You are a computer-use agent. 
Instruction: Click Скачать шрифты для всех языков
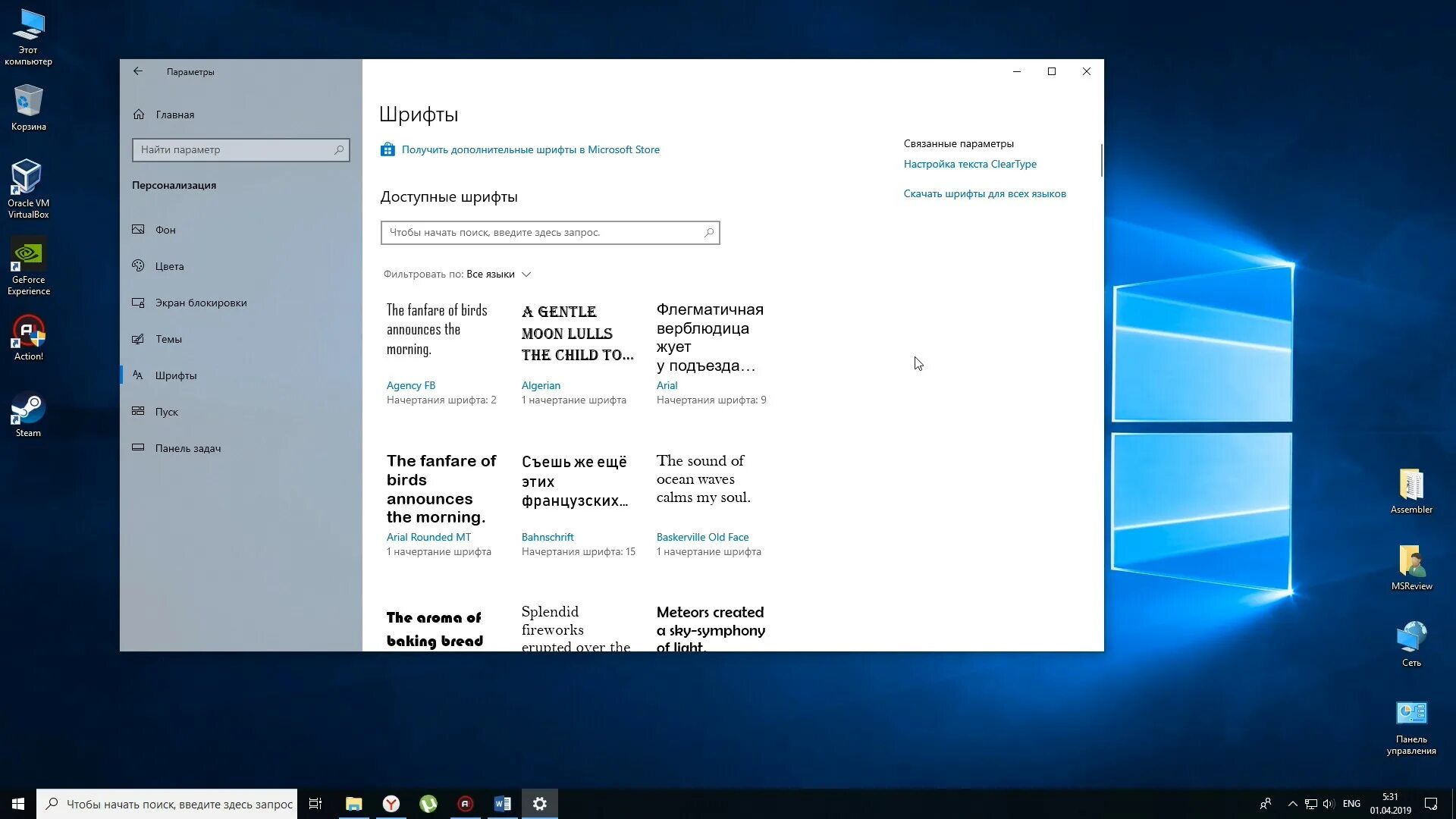(x=984, y=193)
